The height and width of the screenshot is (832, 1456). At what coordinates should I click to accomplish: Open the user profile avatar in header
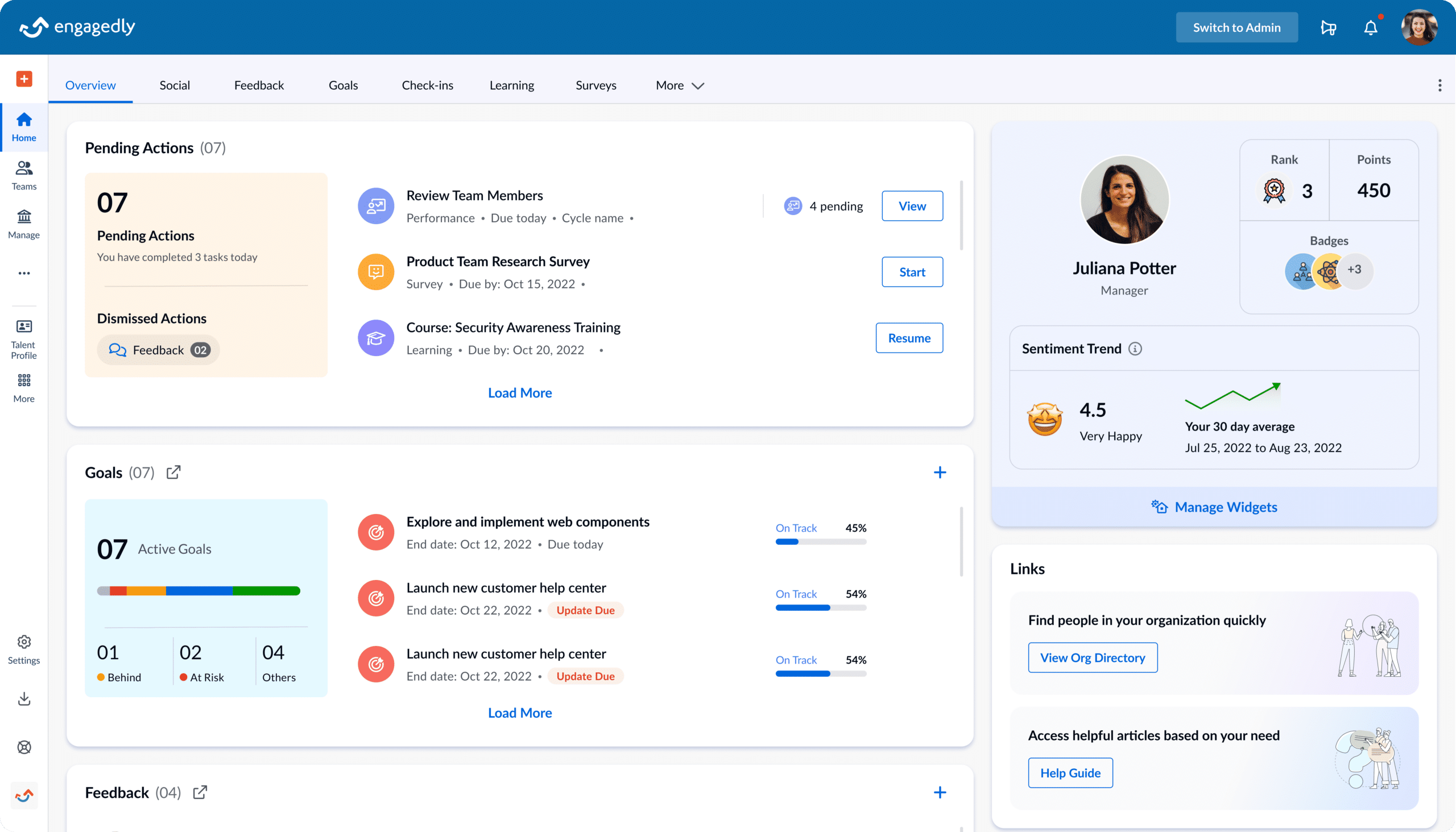pos(1418,27)
